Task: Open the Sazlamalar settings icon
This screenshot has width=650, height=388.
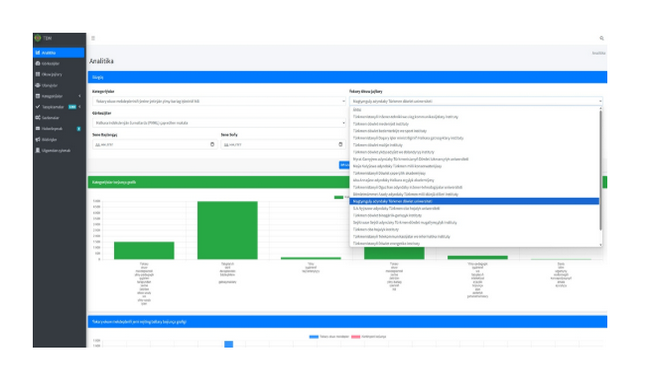Action: click(38, 118)
